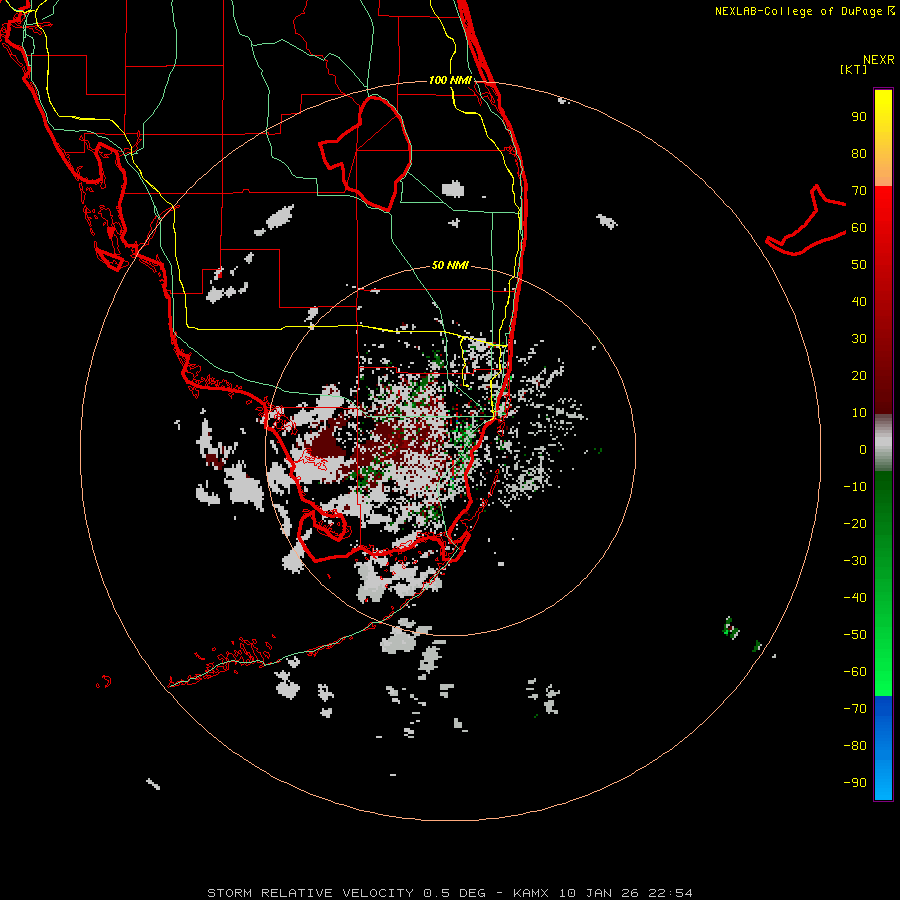Click the KT units label above the color scale

click(854, 69)
